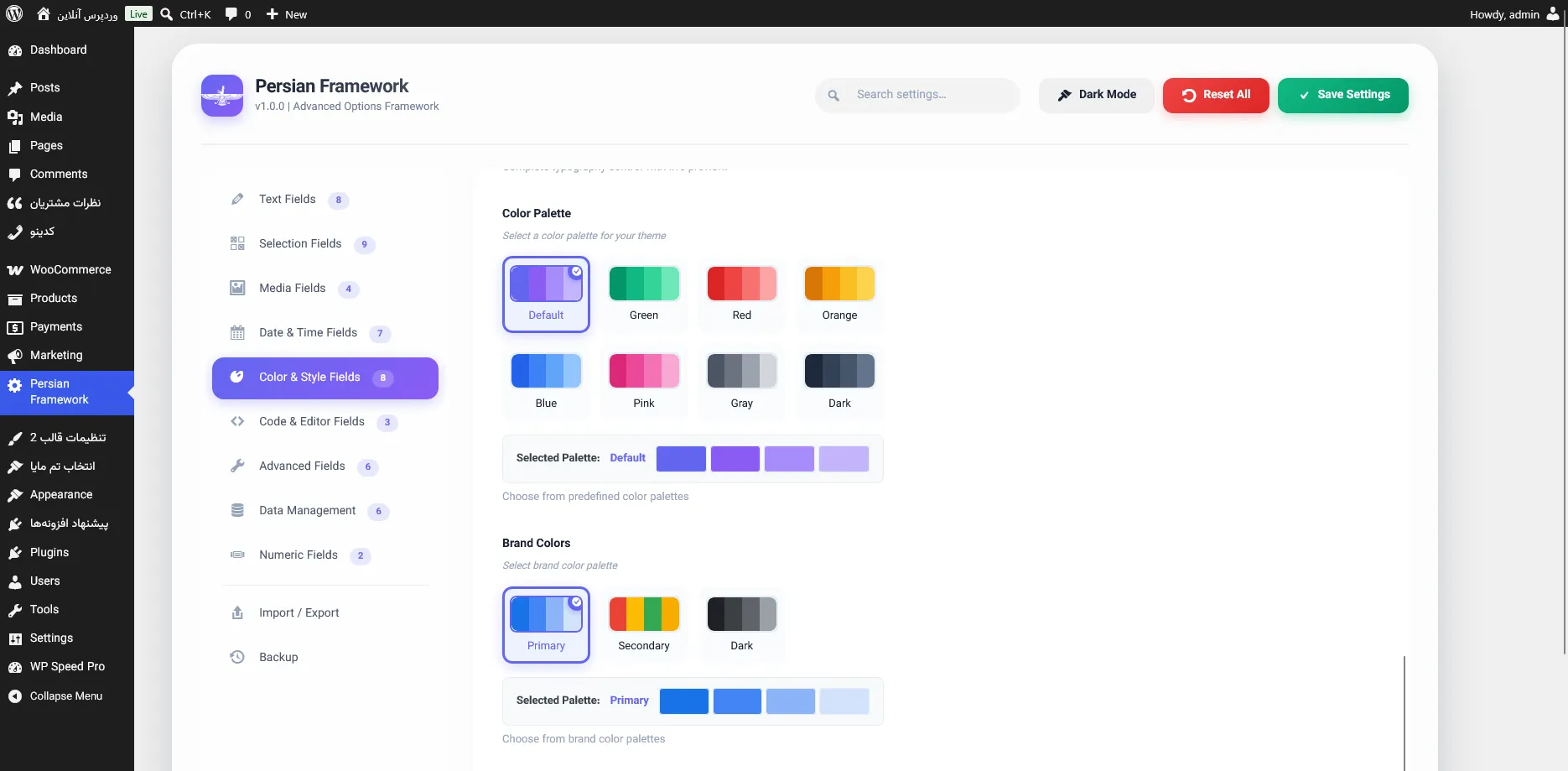Screen dimensions: 1568x771
Task: Select the Gray color palette
Action: coord(742,383)
